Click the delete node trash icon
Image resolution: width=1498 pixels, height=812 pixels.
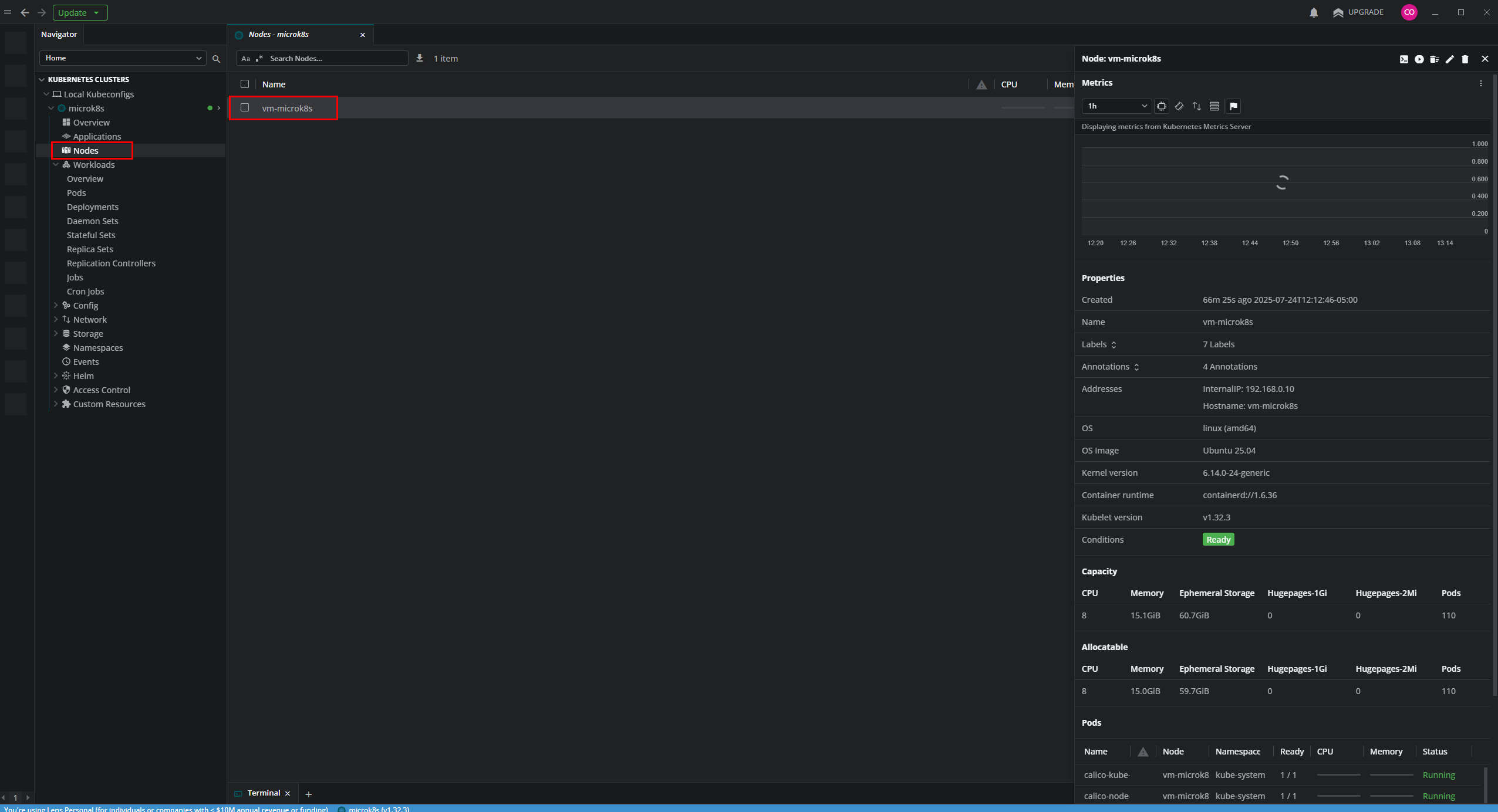point(1465,59)
